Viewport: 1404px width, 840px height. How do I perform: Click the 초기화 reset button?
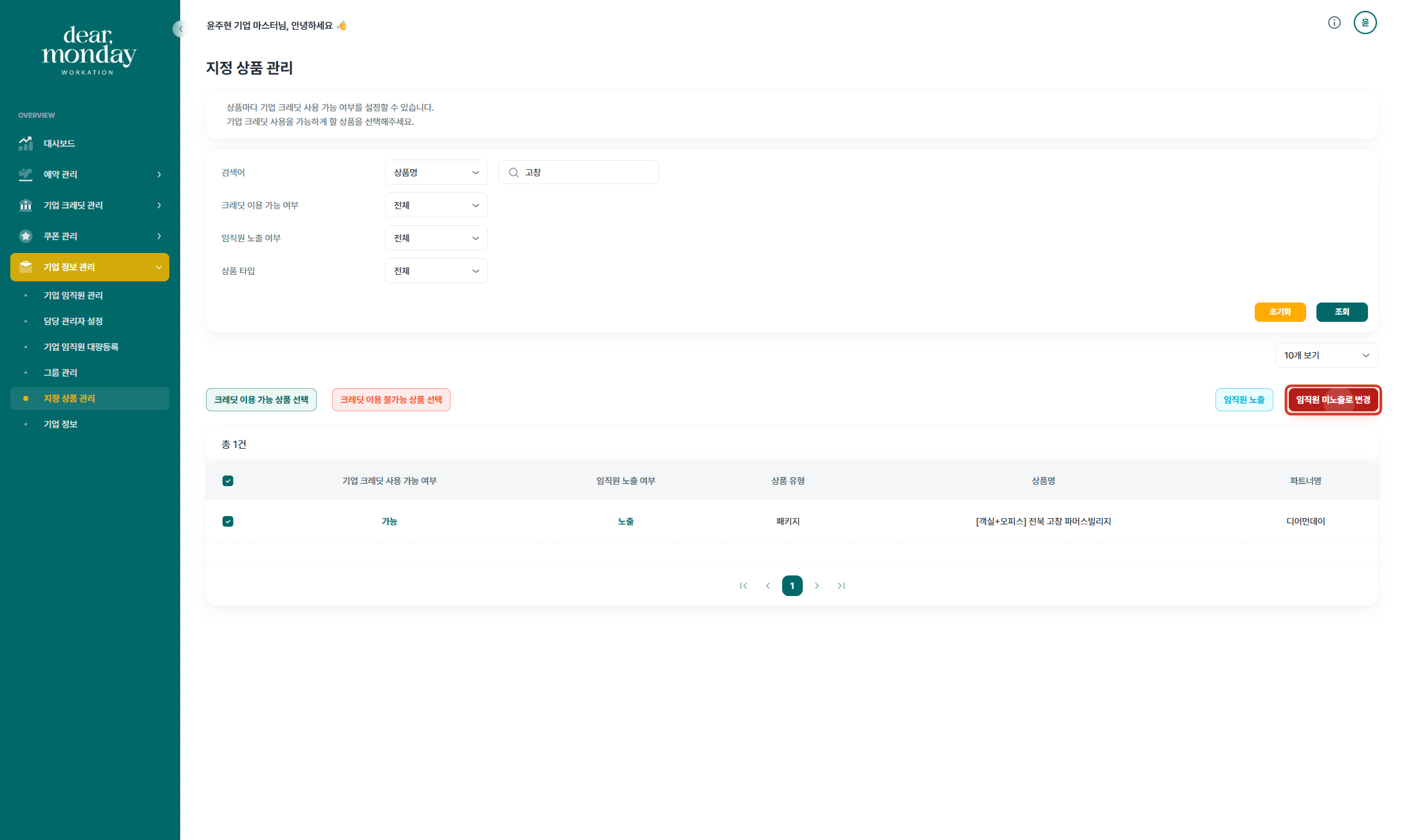tap(1280, 312)
